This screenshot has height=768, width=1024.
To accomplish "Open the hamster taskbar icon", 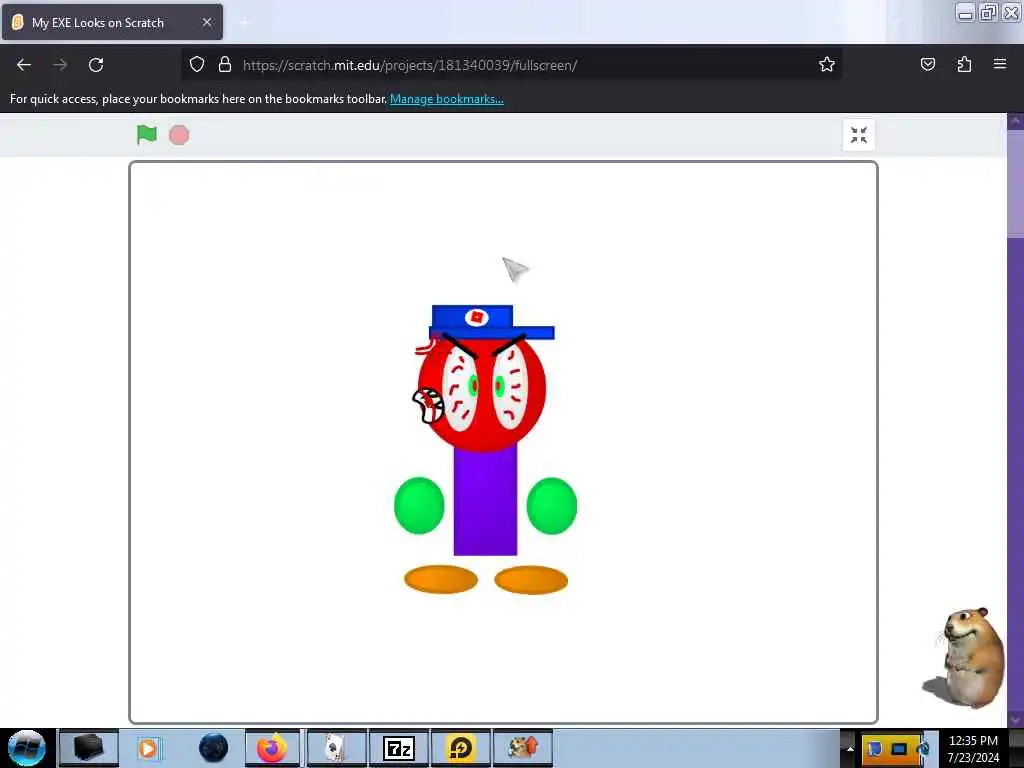I will 523,748.
